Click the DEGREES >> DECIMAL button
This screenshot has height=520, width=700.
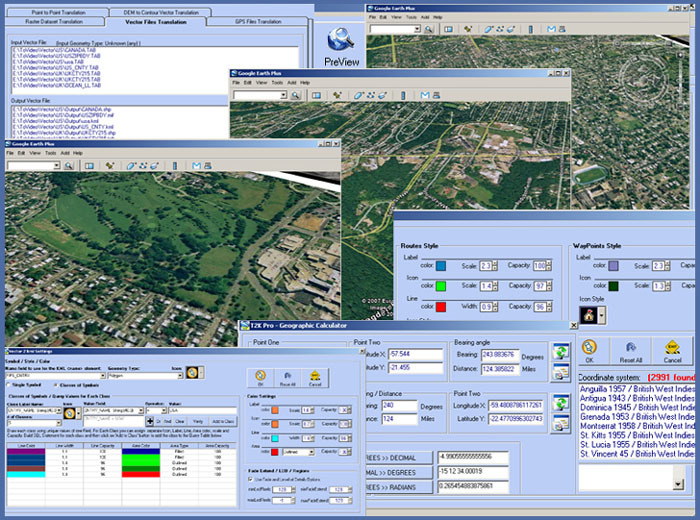(399, 458)
